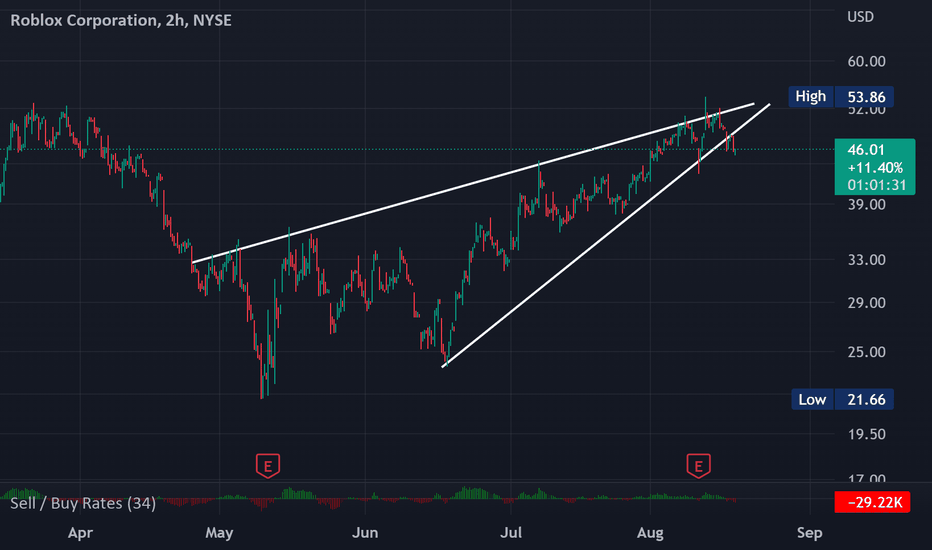Click the +11.40% change value
932x550 pixels.
[x=875, y=168]
